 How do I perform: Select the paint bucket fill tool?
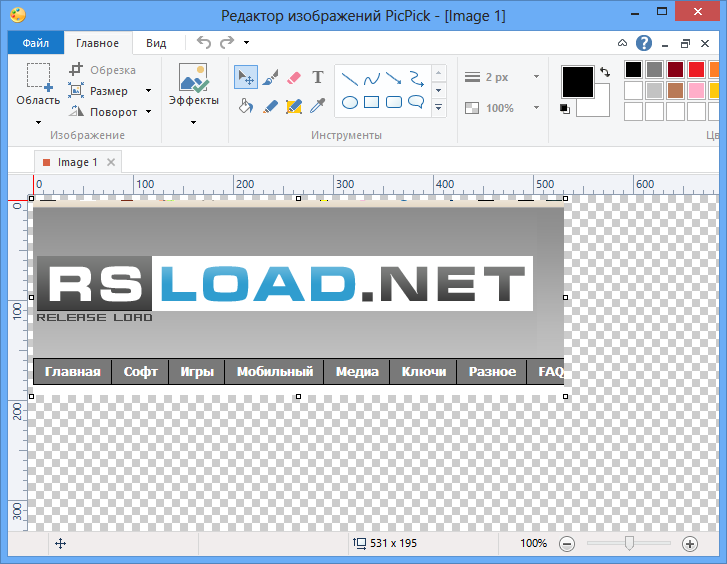(x=246, y=106)
